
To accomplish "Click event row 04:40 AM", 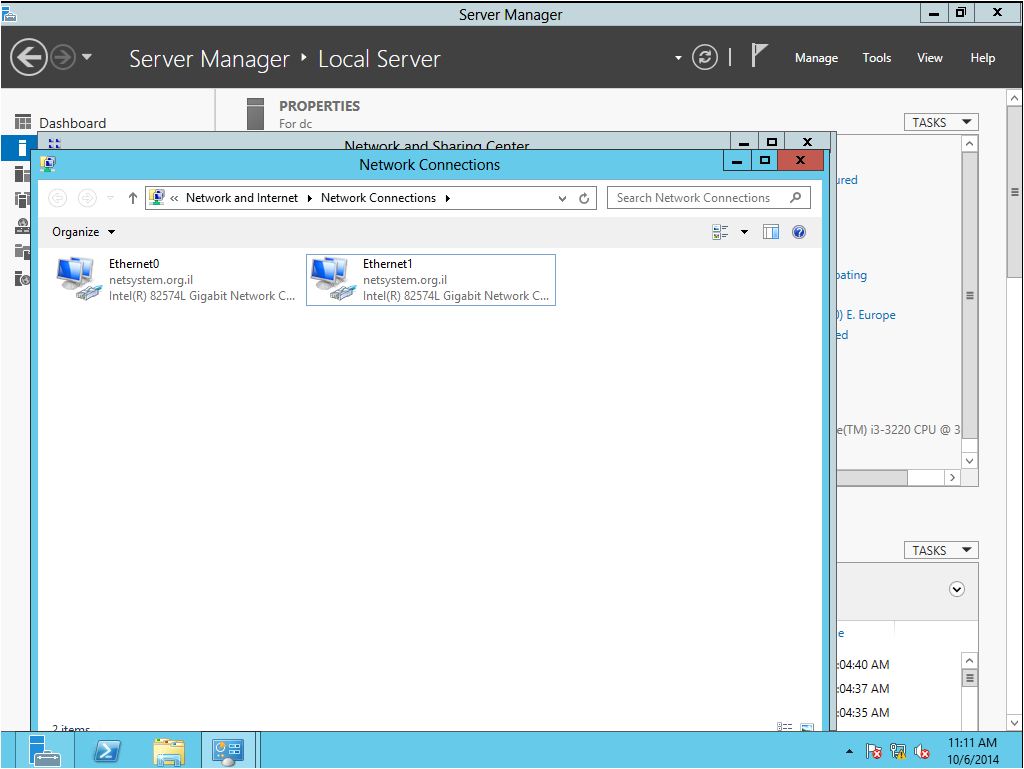I will pos(863,665).
